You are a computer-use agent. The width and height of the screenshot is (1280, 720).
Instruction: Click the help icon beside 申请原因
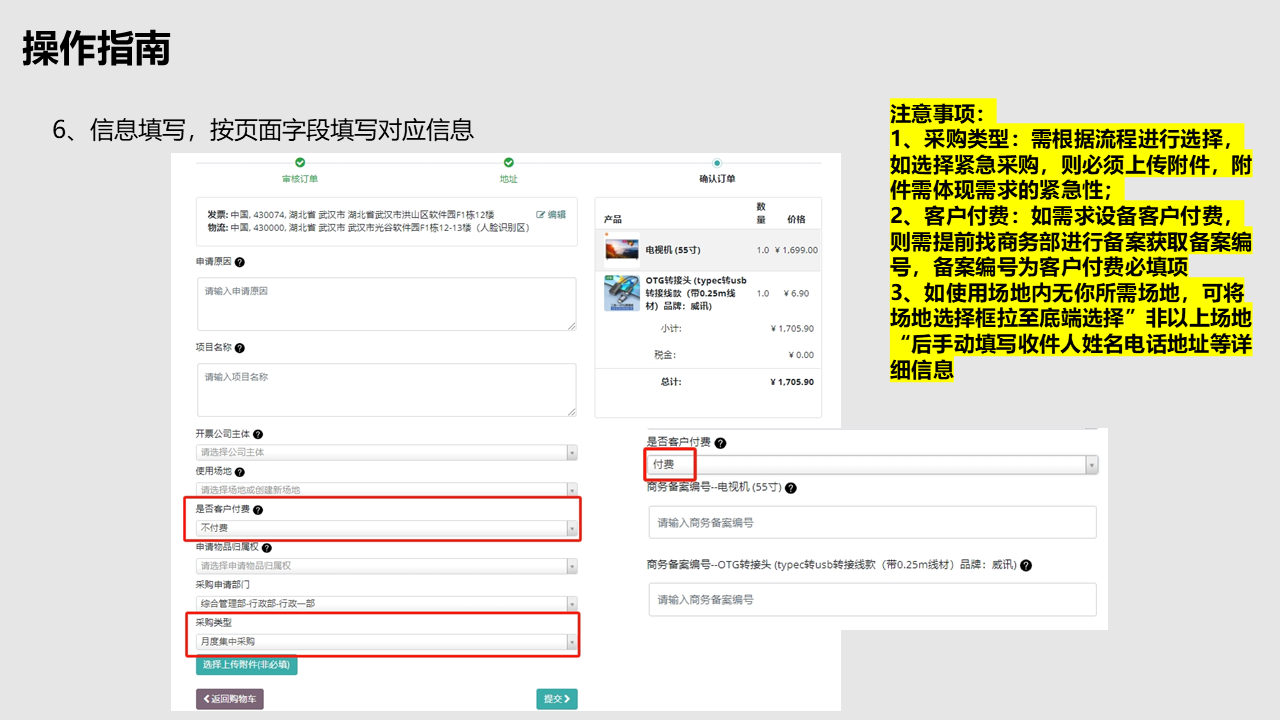click(x=240, y=262)
